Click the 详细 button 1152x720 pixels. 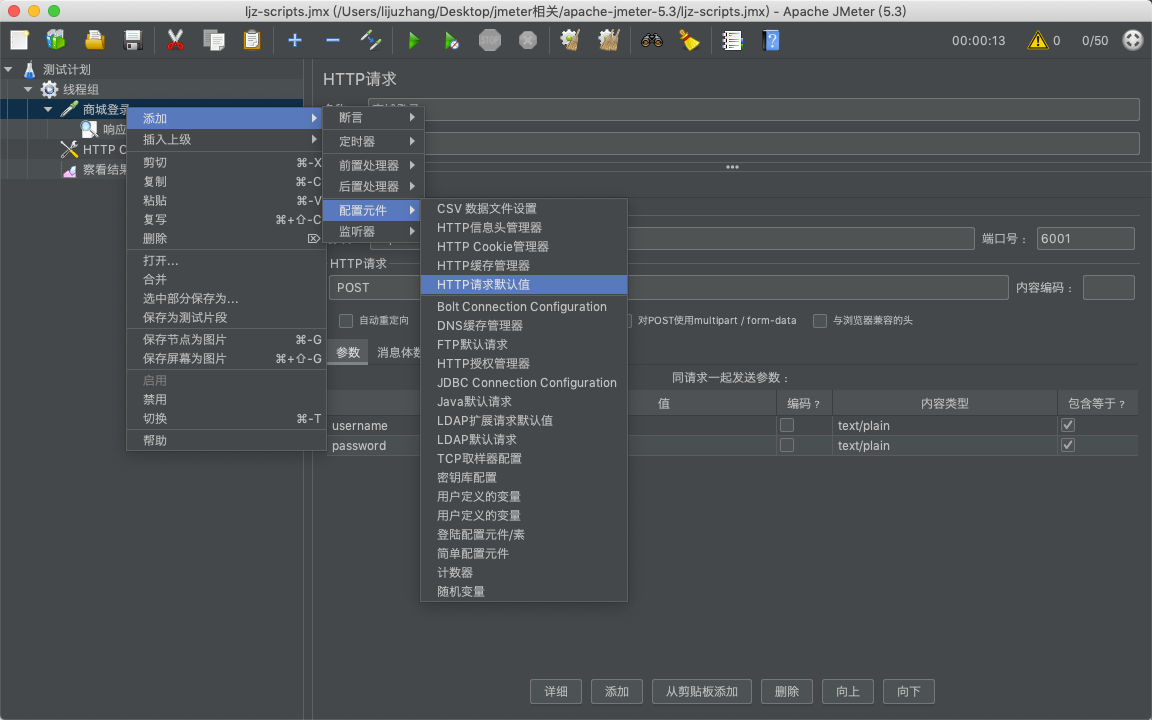coord(556,691)
